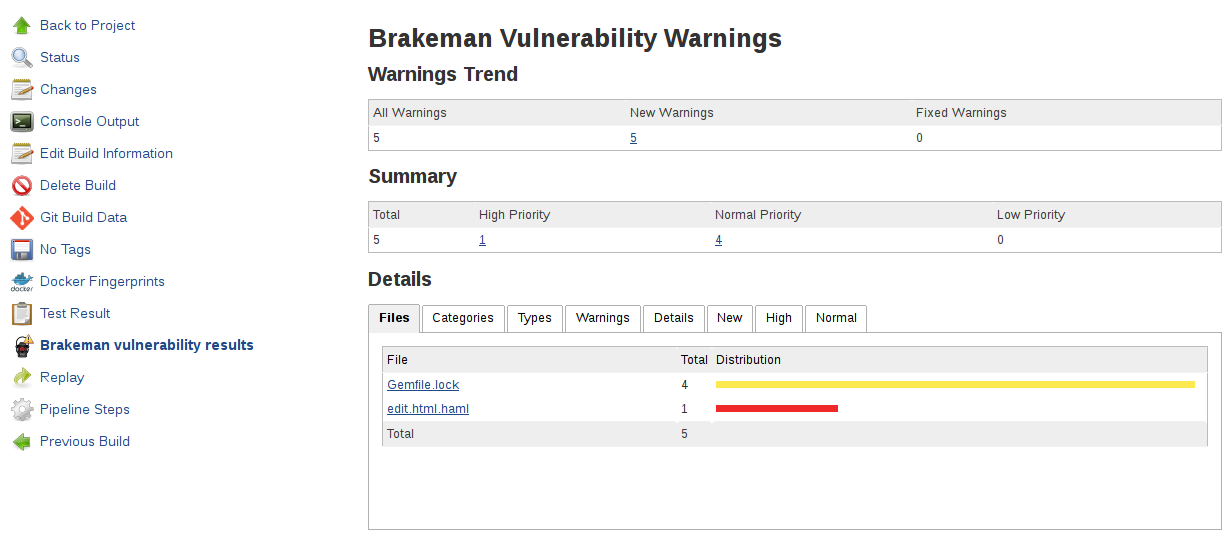Viewport: 1227px width, 545px height.
Task: Open Console Output terminal icon
Action: [x=22, y=122]
